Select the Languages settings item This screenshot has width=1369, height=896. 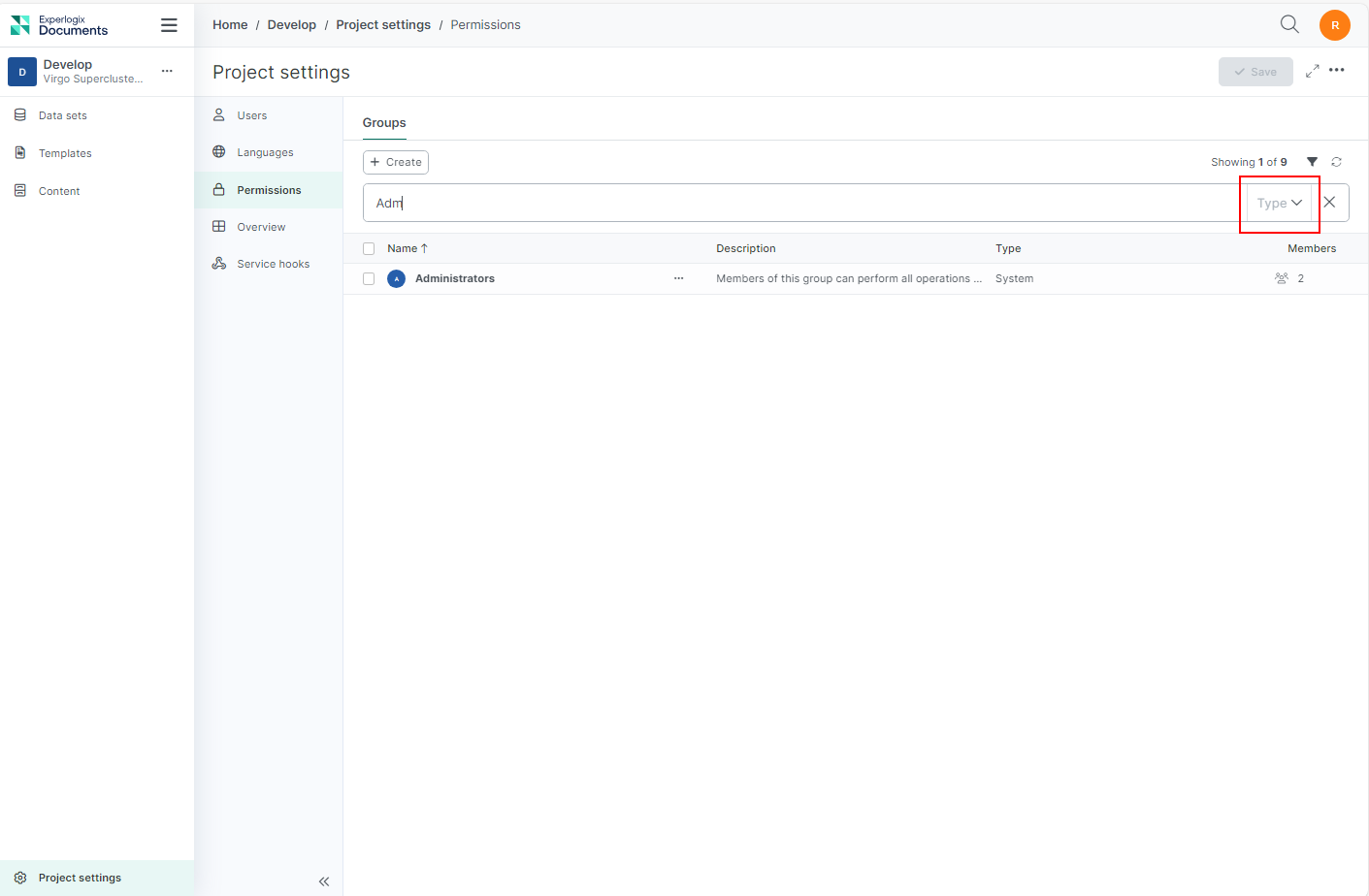[269, 152]
